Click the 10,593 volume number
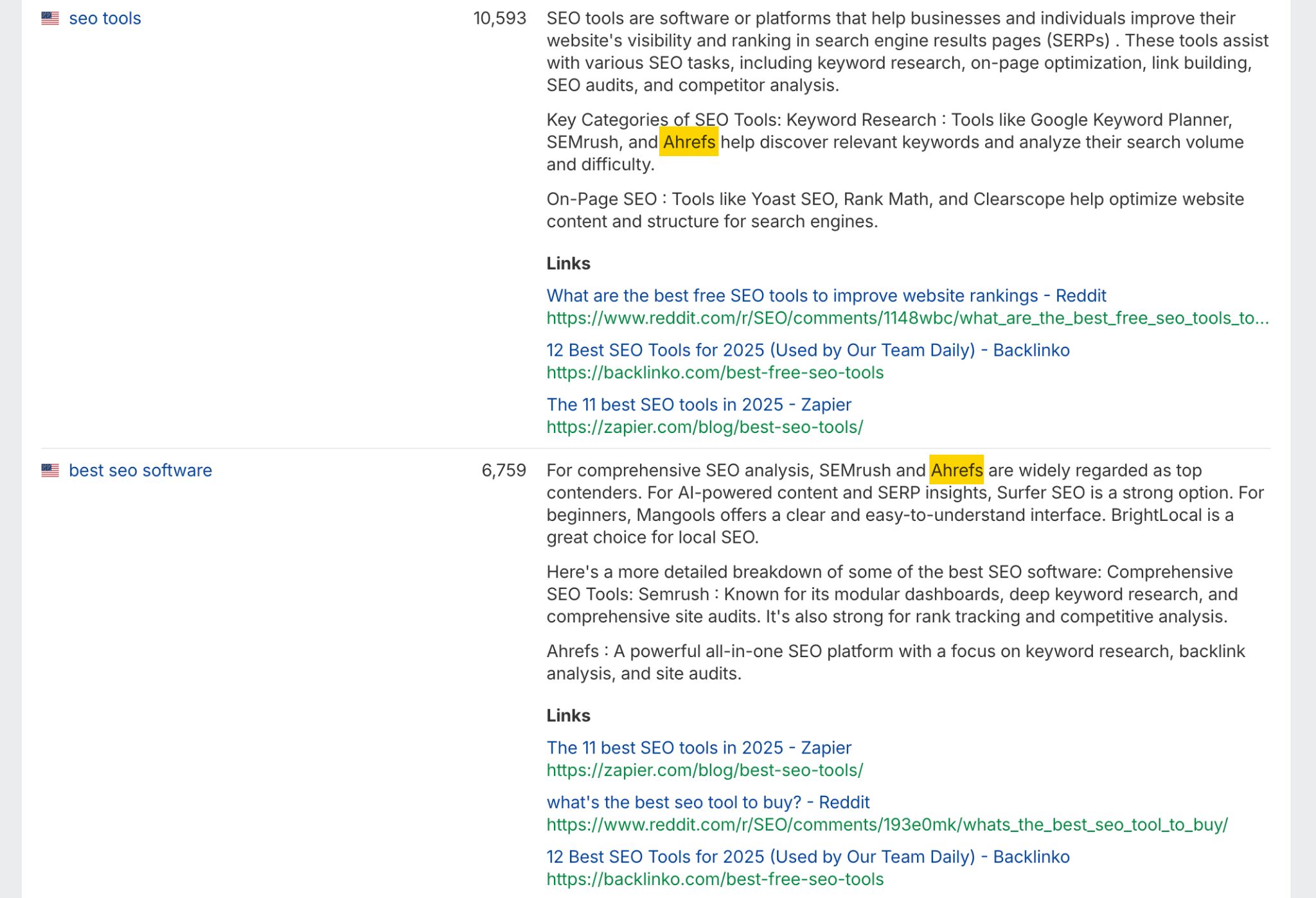 click(x=499, y=19)
